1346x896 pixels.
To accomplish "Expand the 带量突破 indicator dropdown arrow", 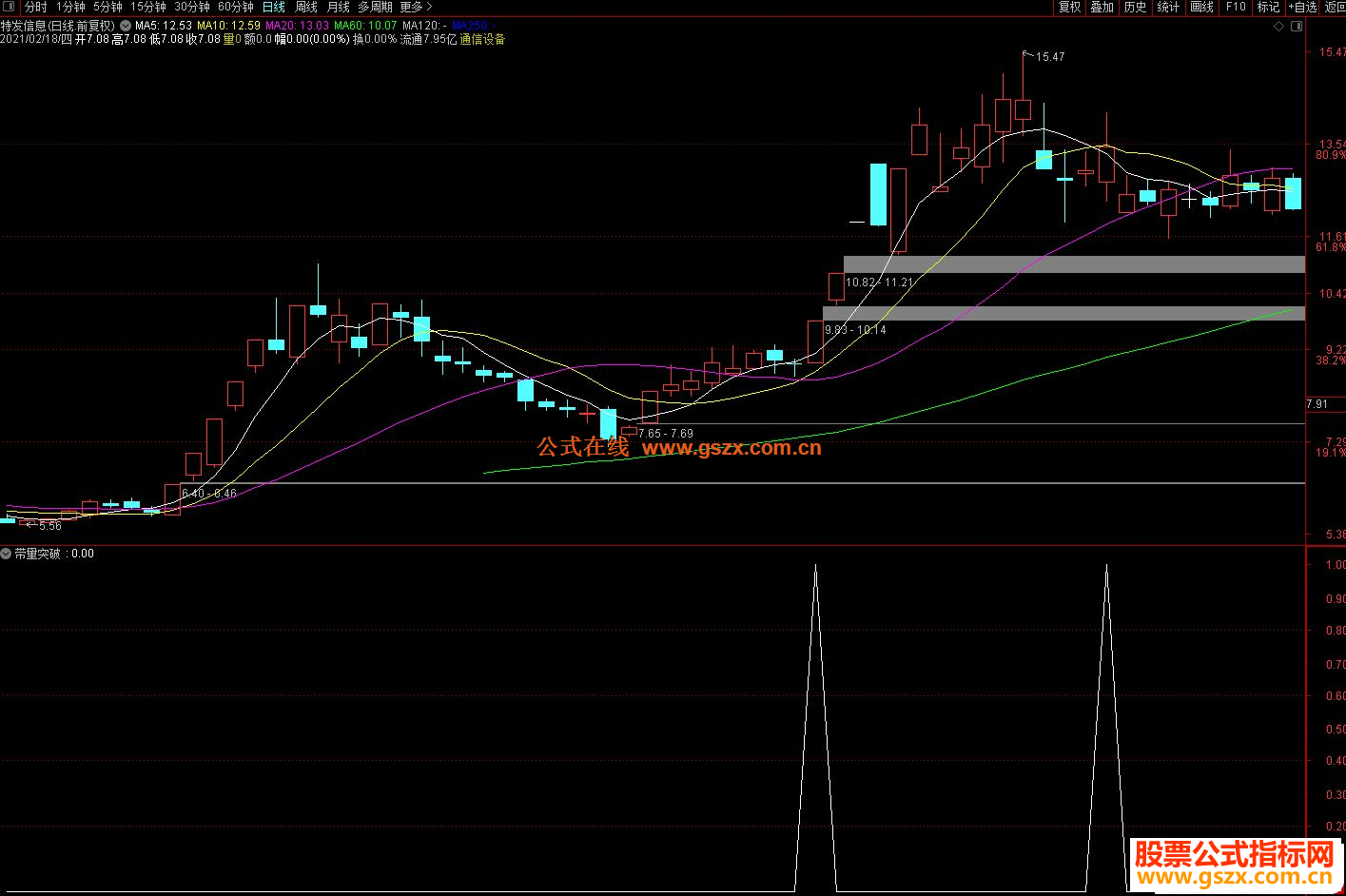I will click(x=6, y=553).
